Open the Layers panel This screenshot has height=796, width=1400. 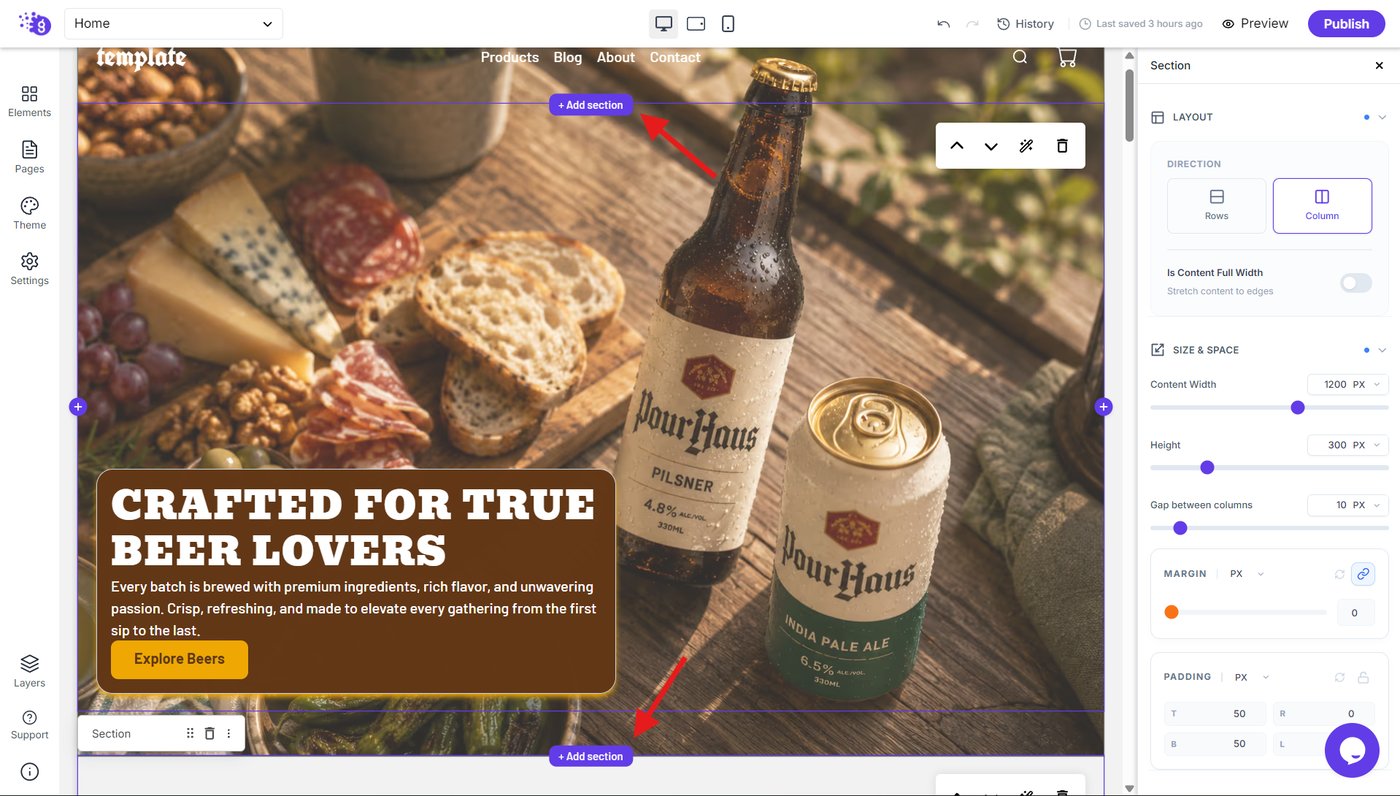click(29, 671)
